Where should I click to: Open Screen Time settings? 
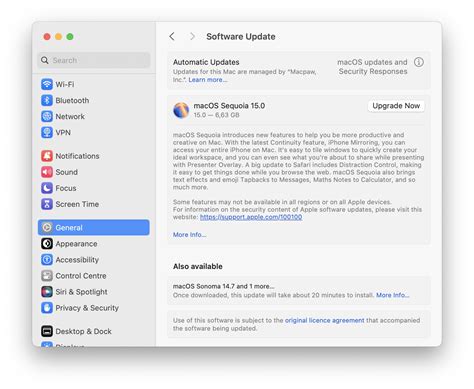(x=94, y=204)
